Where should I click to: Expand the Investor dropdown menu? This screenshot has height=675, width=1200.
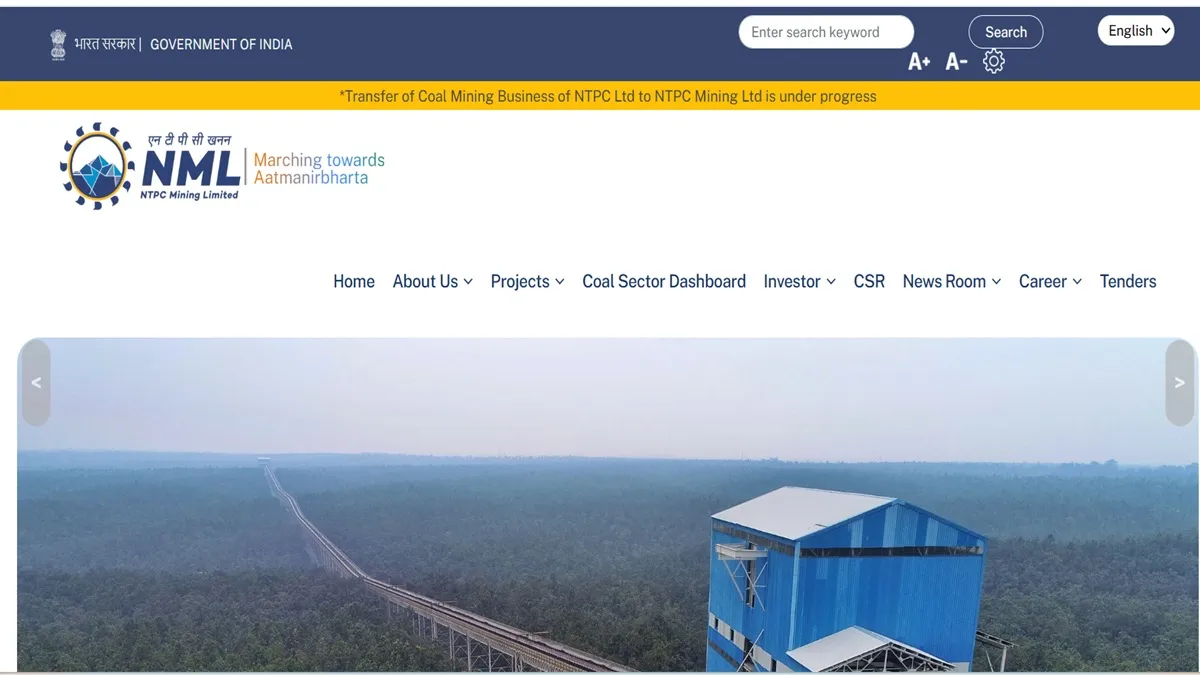pyautogui.click(x=800, y=282)
